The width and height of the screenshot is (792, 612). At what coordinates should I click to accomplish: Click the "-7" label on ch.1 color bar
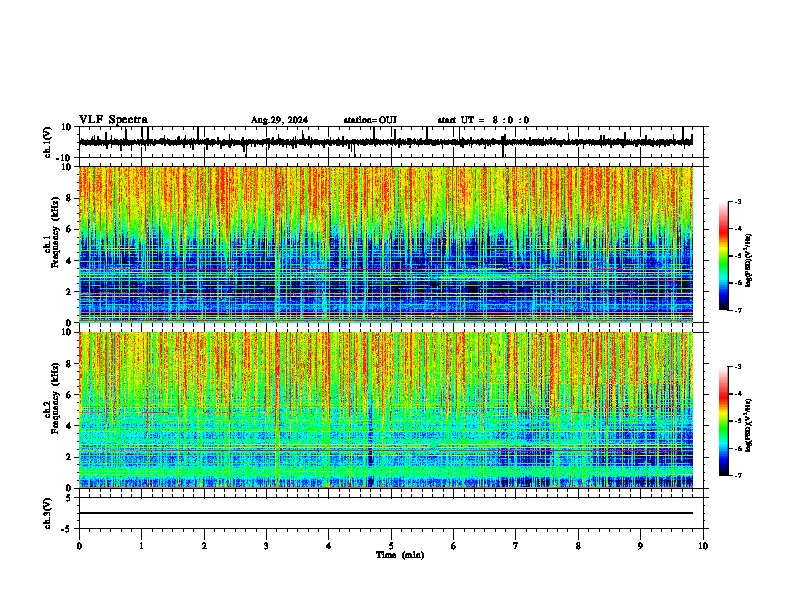738,310
